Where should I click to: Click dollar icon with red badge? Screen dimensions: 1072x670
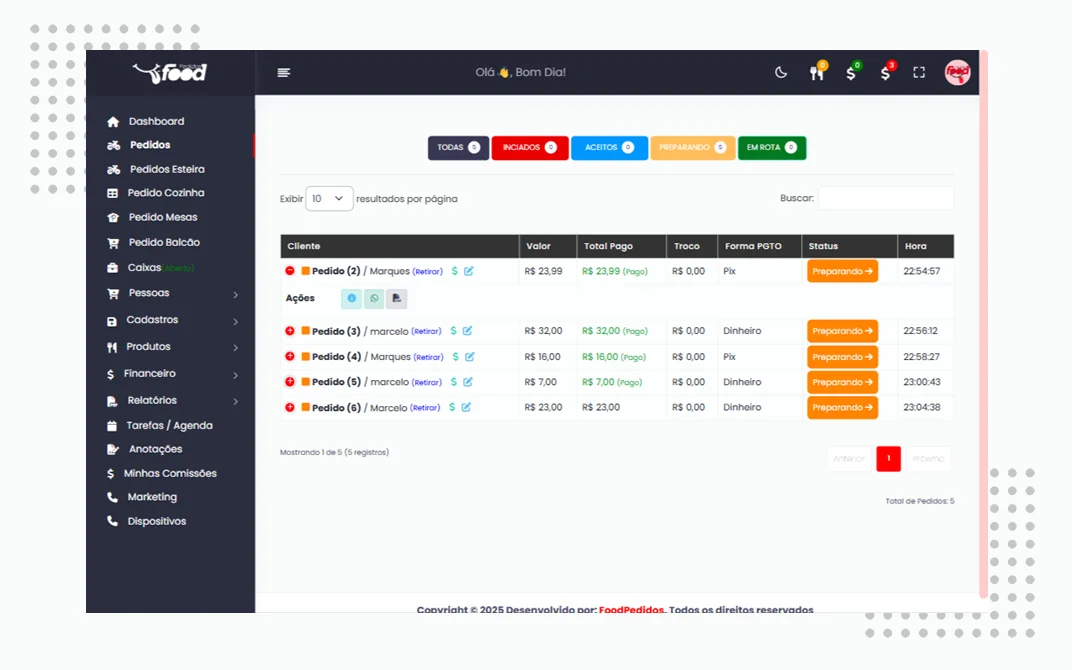coord(887,72)
